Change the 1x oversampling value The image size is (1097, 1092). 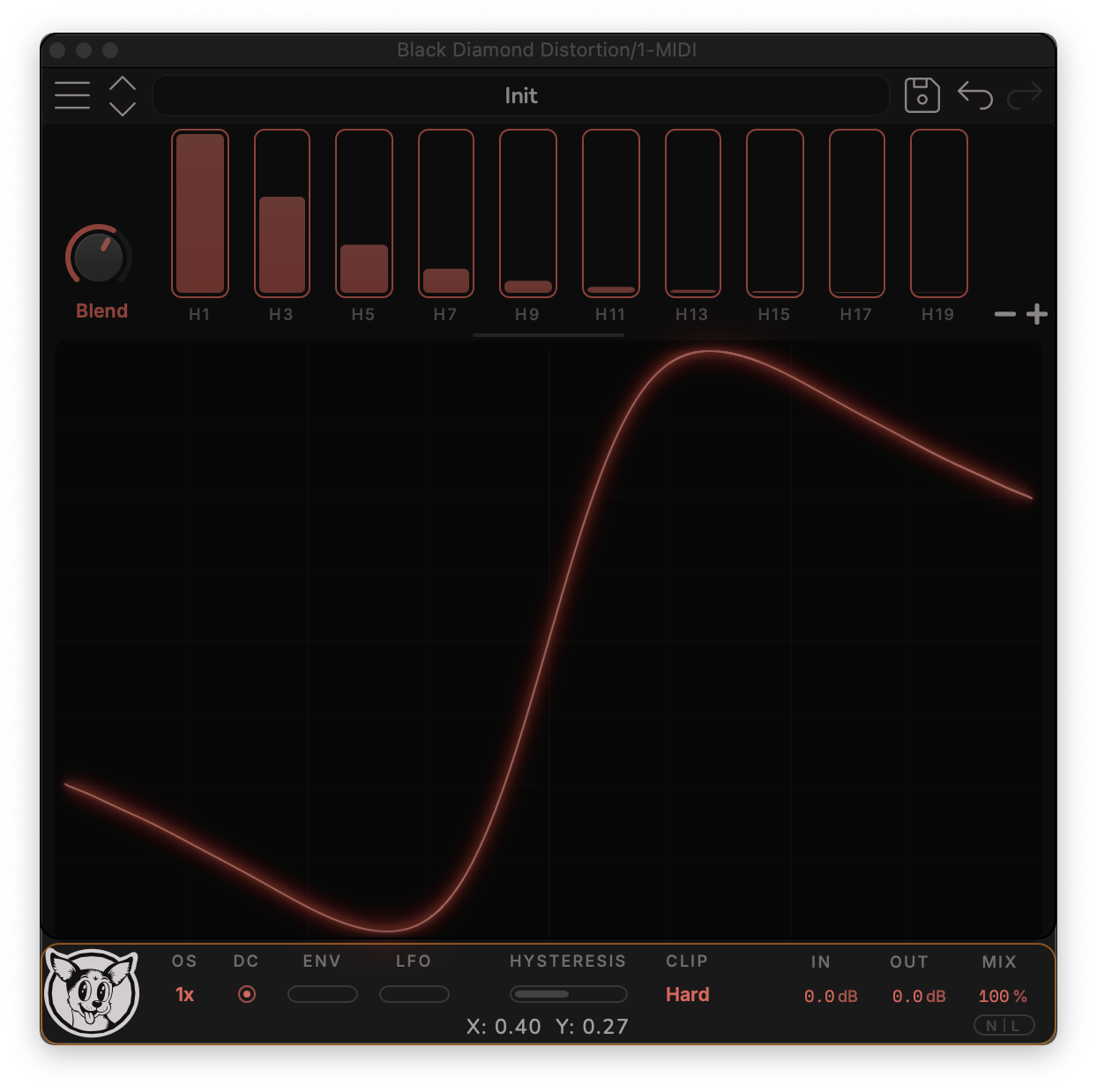coord(184,995)
